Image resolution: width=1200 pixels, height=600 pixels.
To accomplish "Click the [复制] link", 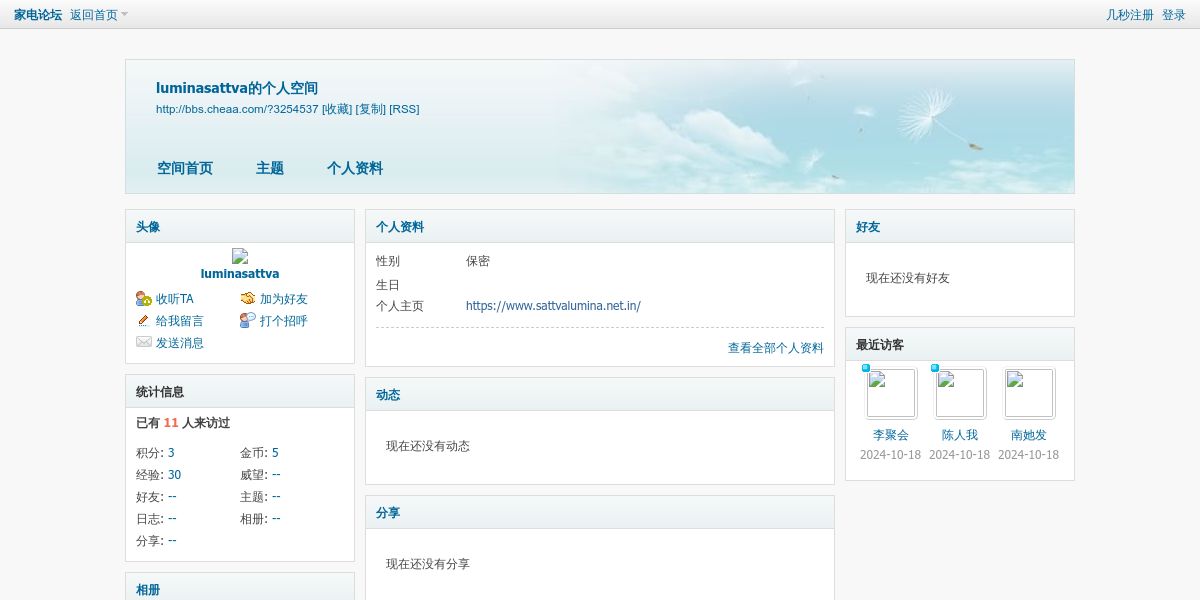I will pyautogui.click(x=371, y=109).
